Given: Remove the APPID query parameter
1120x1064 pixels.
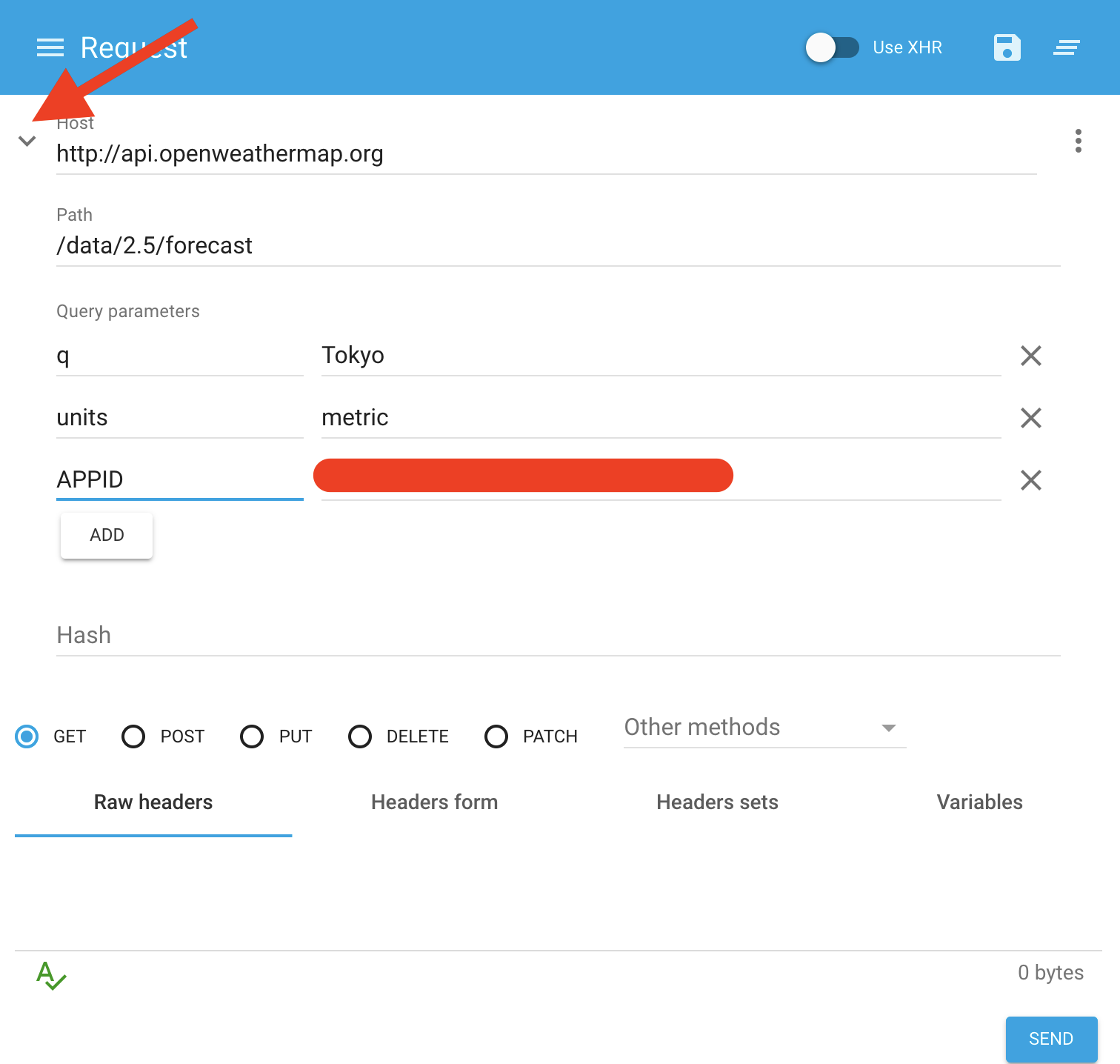Looking at the screenshot, I should pyautogui.click(x=1030, y=480).
